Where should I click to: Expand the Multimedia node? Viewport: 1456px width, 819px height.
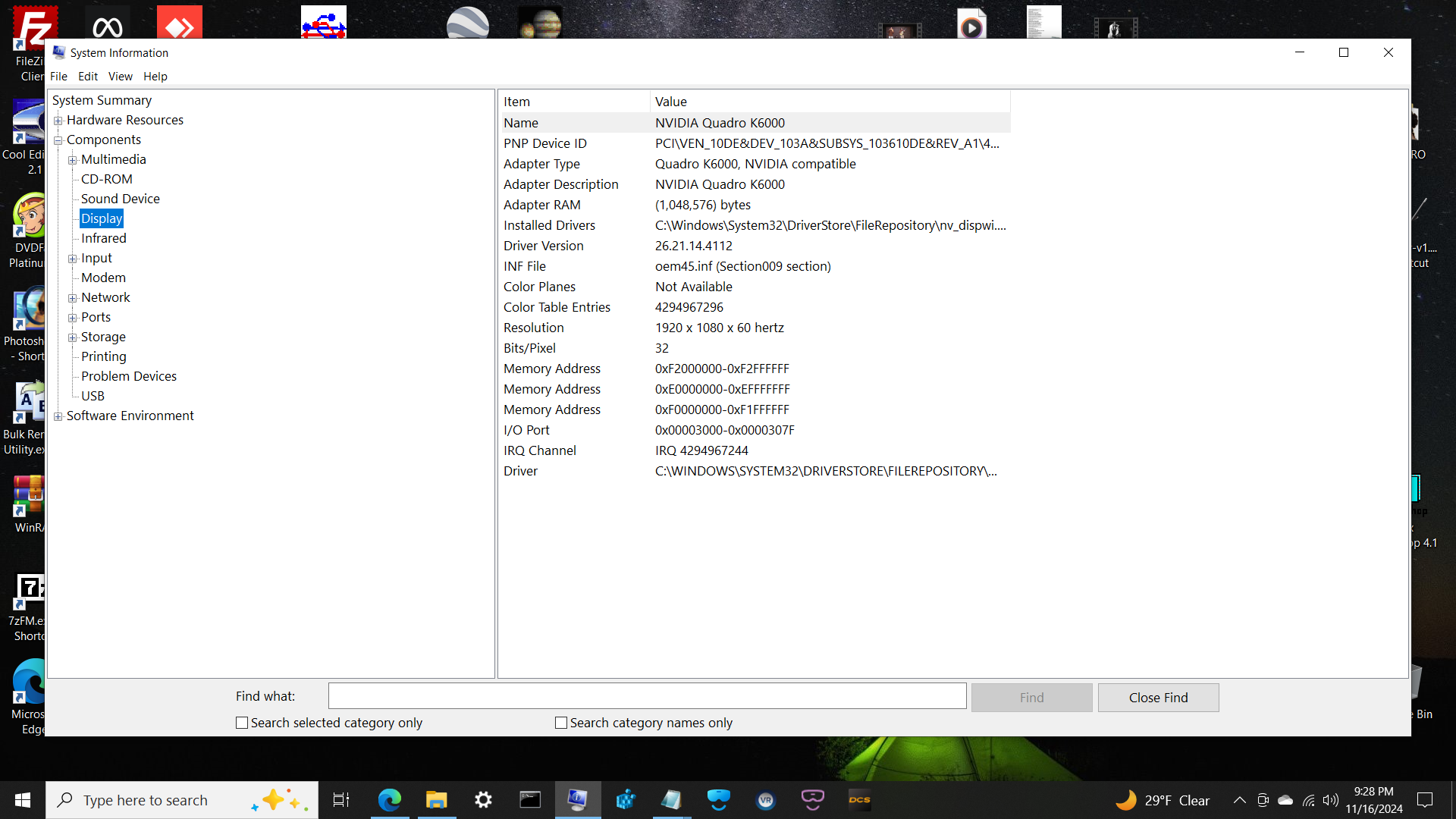(x=72, y=160)
